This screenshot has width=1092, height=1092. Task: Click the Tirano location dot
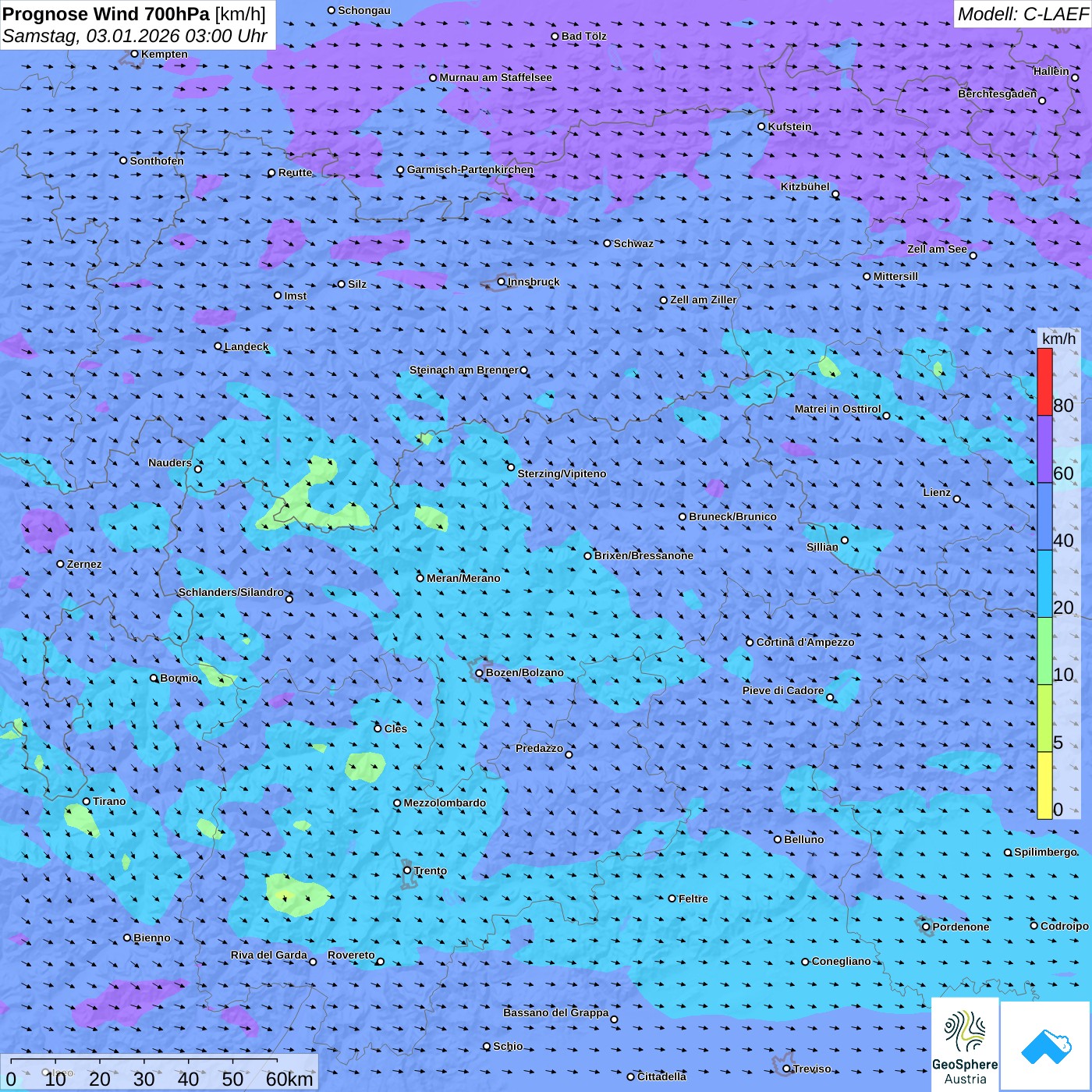coord(87,801)
